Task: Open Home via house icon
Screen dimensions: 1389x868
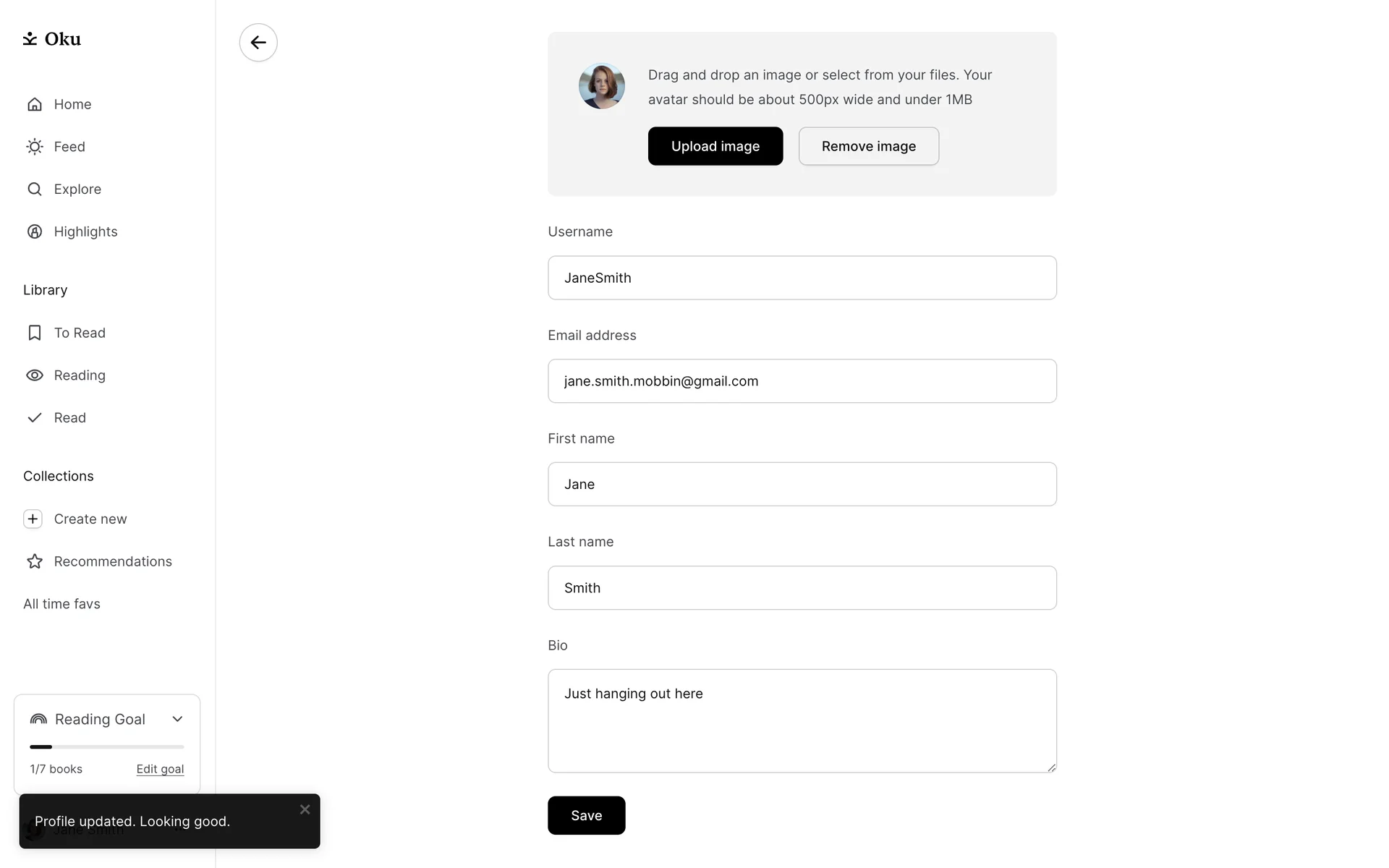Action: 35,104
